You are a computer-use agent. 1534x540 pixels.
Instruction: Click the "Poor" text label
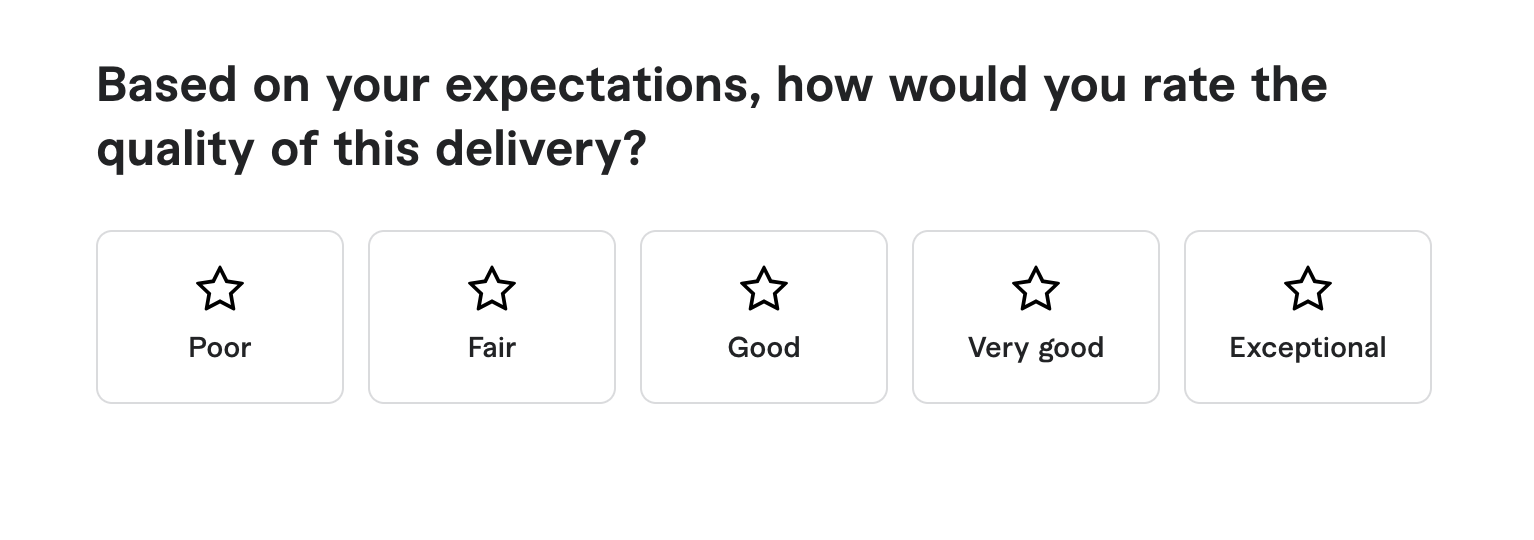point(220,348)
